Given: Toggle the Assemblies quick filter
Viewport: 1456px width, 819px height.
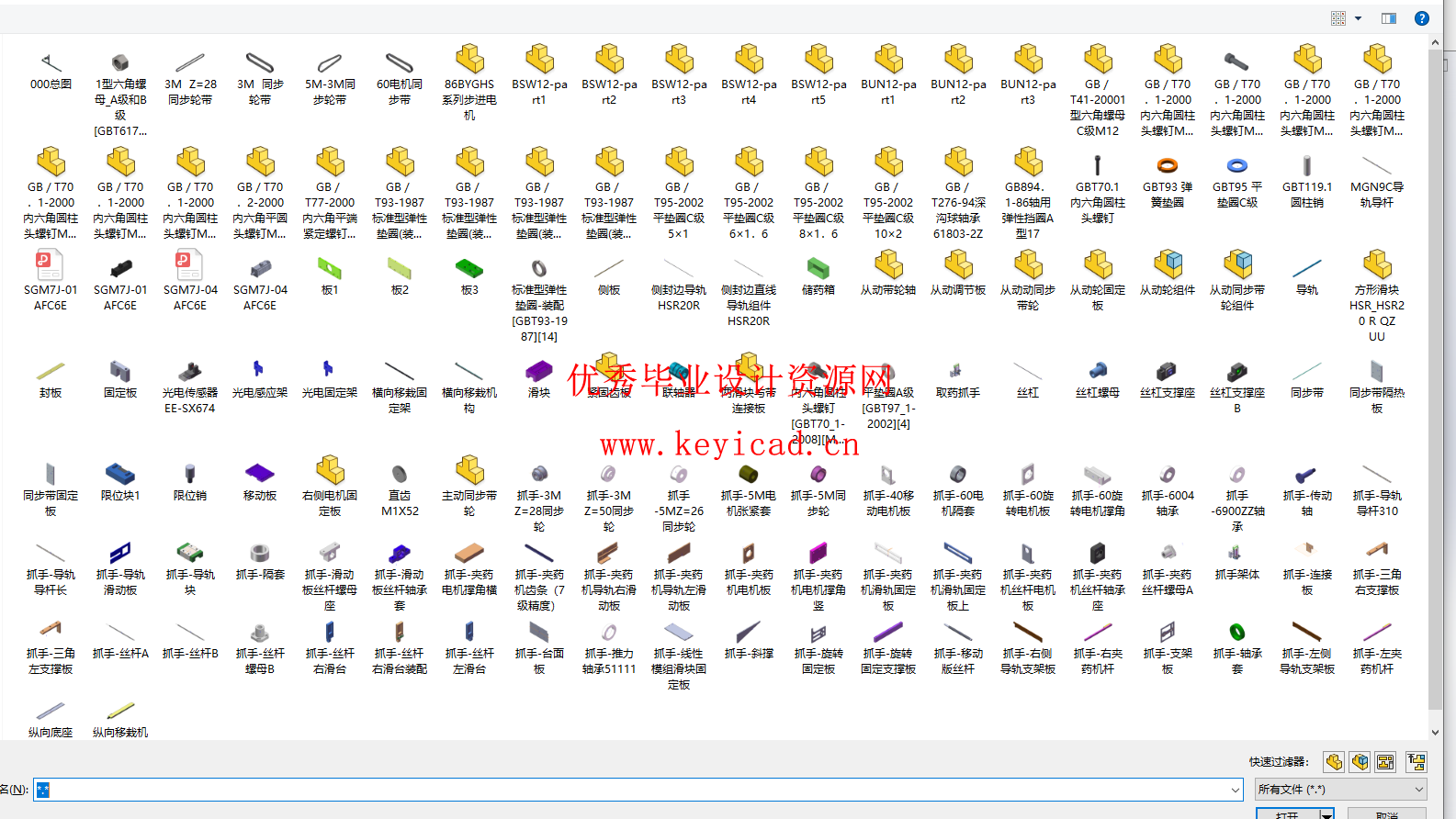Looking at the screenshot, I should 1360,761.
